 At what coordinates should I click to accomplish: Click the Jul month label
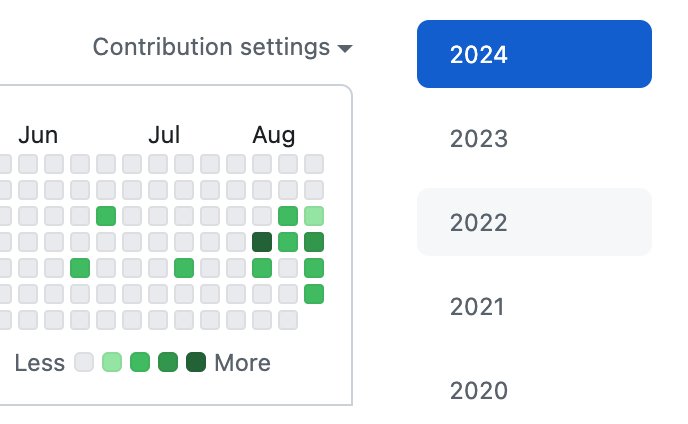pyautogui.click(x=164, y=135)
